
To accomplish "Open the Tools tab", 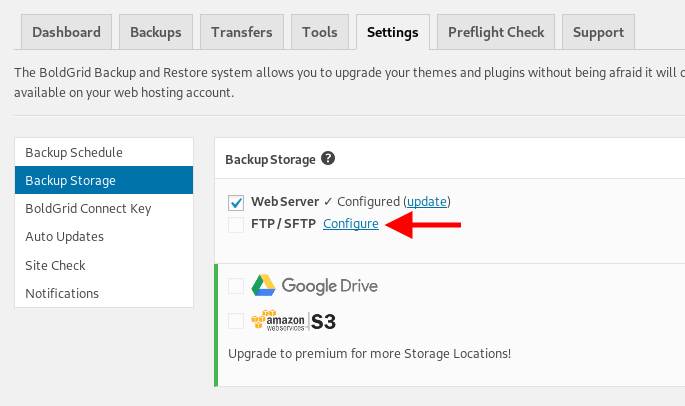I will point(320,32).
